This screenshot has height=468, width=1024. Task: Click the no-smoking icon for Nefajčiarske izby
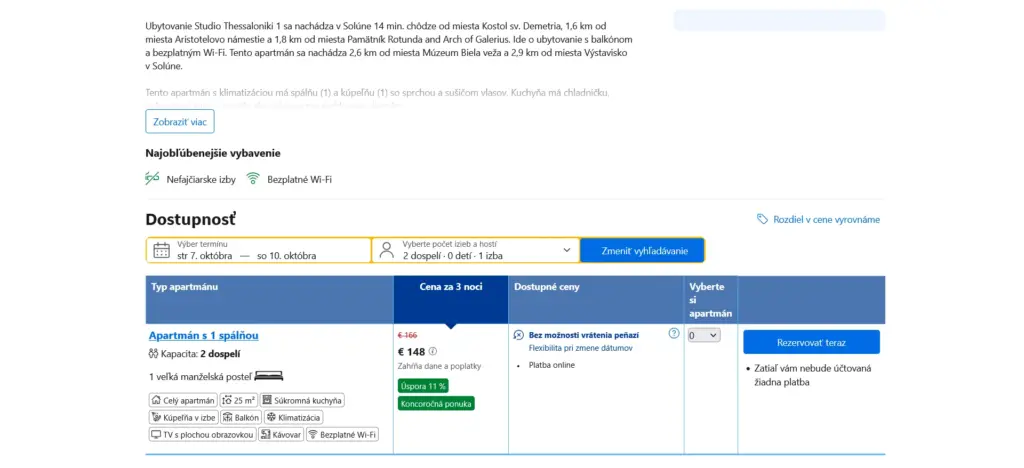coord(152,178)
